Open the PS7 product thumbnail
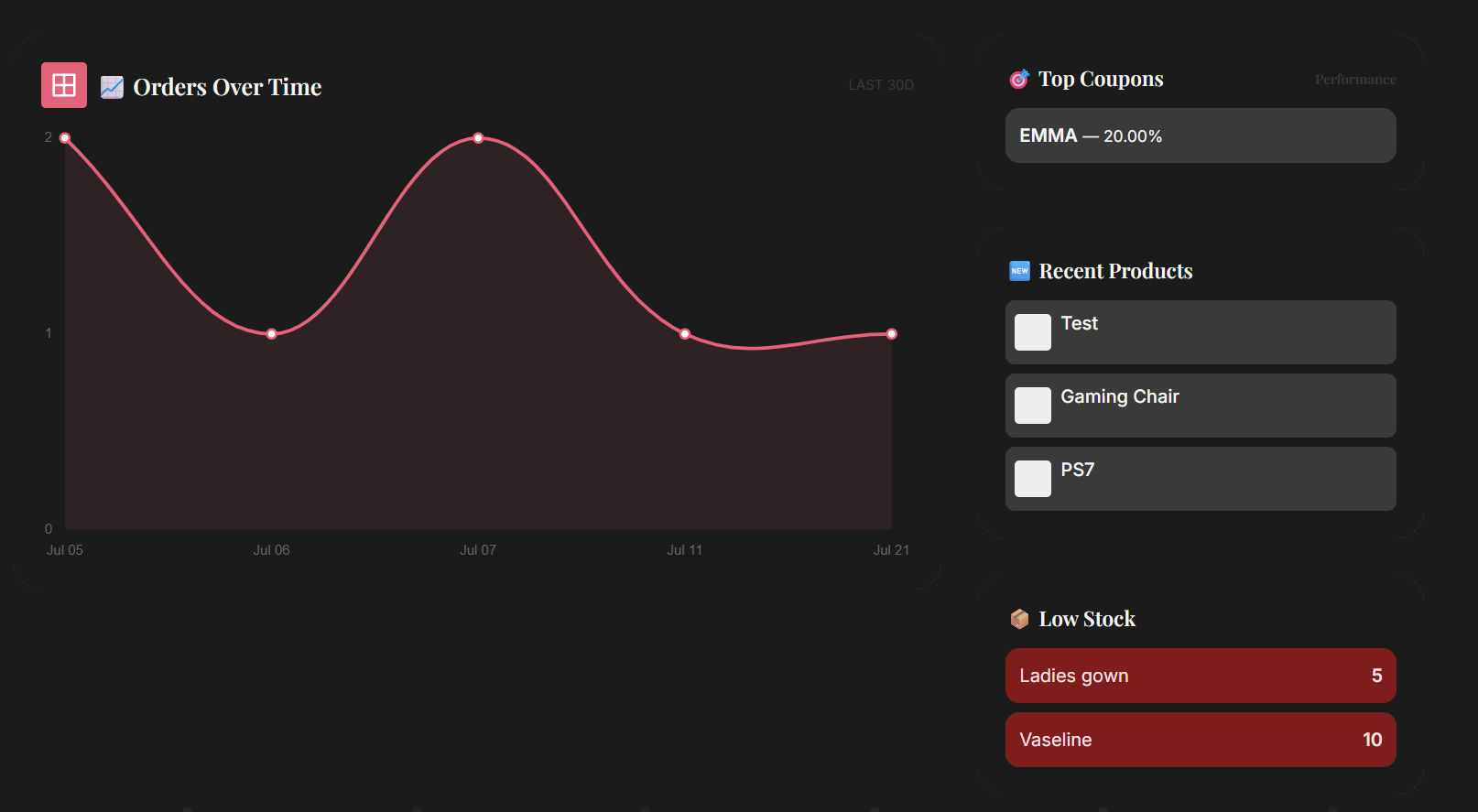The image size is (1478, 812). 1032,479
